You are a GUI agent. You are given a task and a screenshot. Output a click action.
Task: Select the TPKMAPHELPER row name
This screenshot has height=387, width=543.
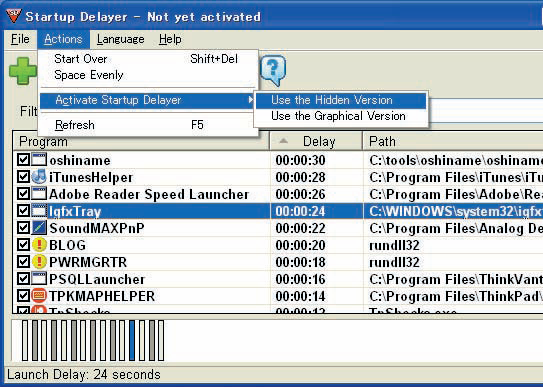tap(102, 296)
